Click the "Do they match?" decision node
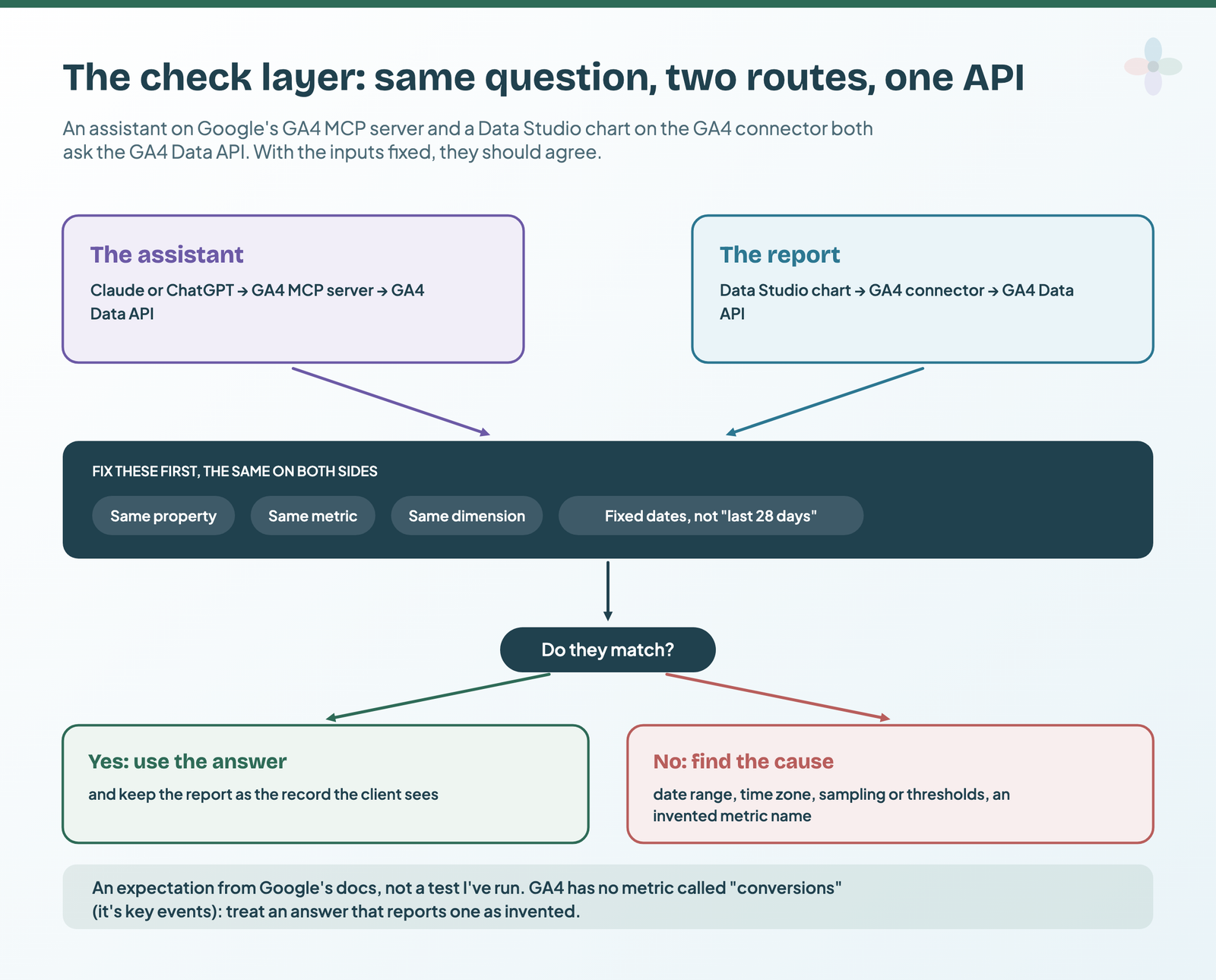Screen dimensions: 1216x980 click(608, 650)
